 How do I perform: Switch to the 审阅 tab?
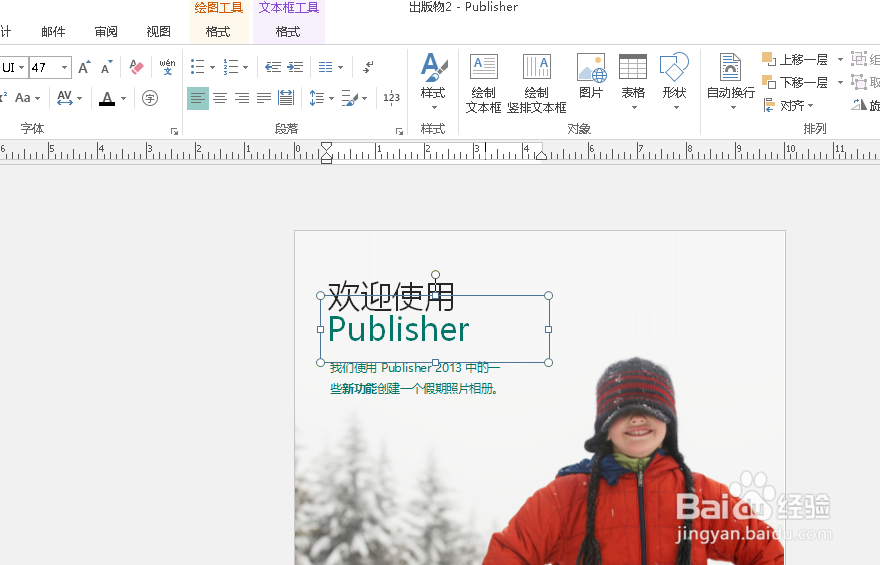click(x=106, y=32)
